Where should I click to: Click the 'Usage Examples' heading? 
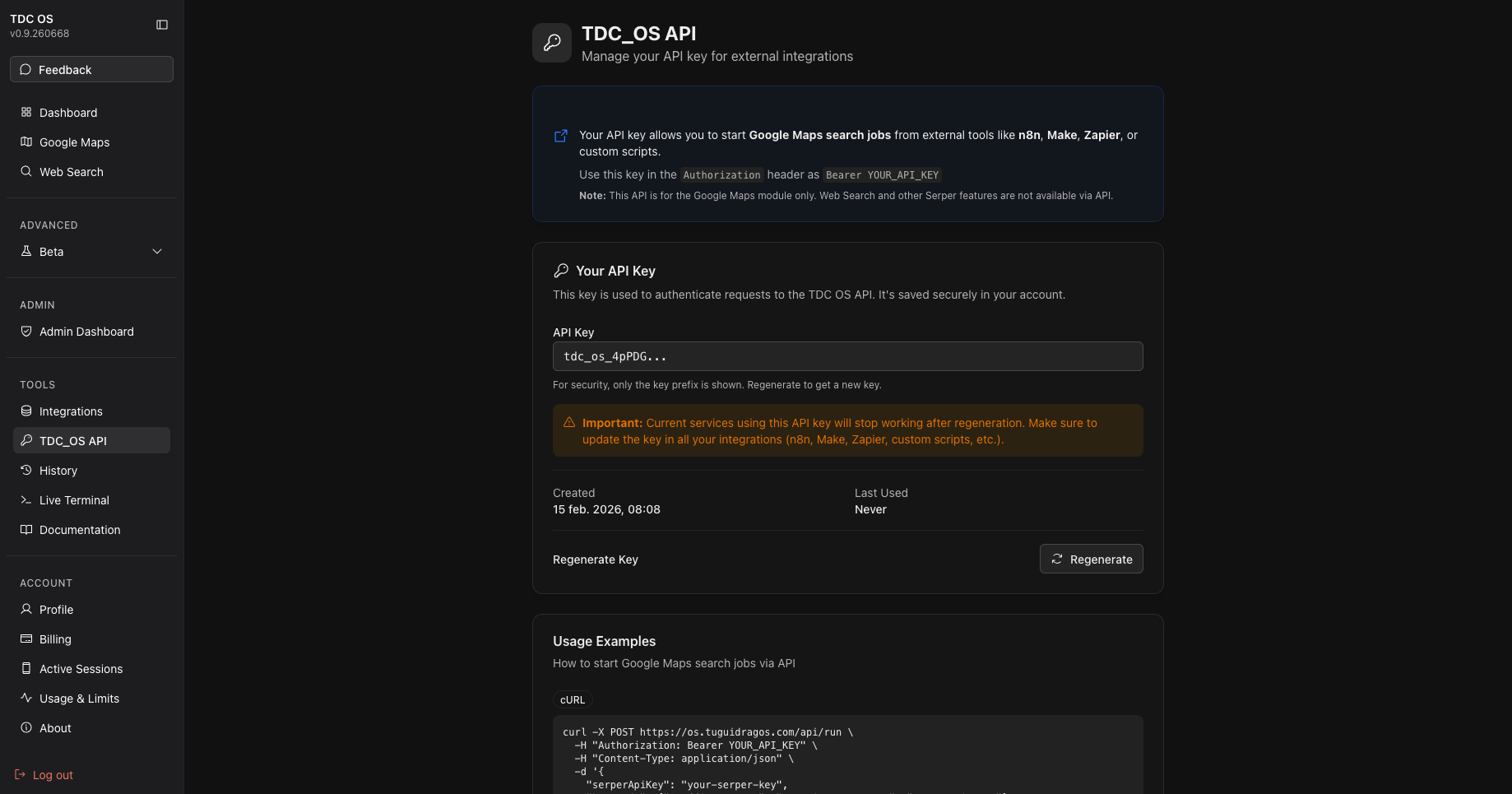(x=604, y=641)
